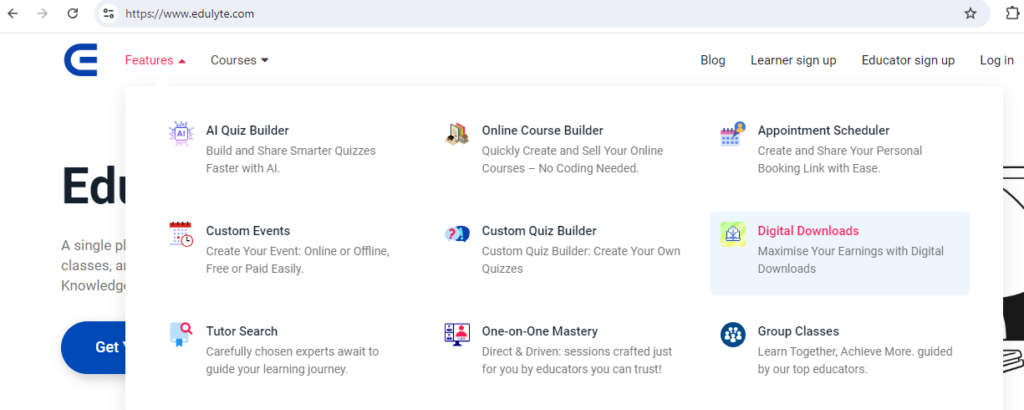Screen dimensions: 1024x410
Task: Go to Learner sign up
Action: click(x=793, y=60)
